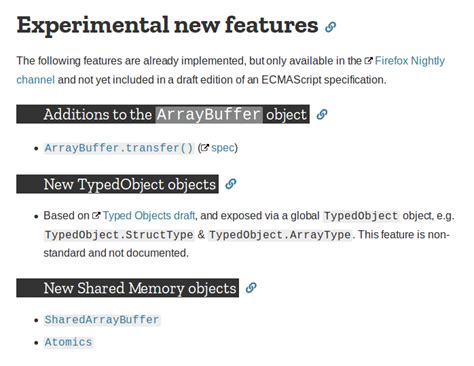This screenshot has width=474, height=366.
Task: Follow the spec link in parentheses
Action: (x=223, y=148)
